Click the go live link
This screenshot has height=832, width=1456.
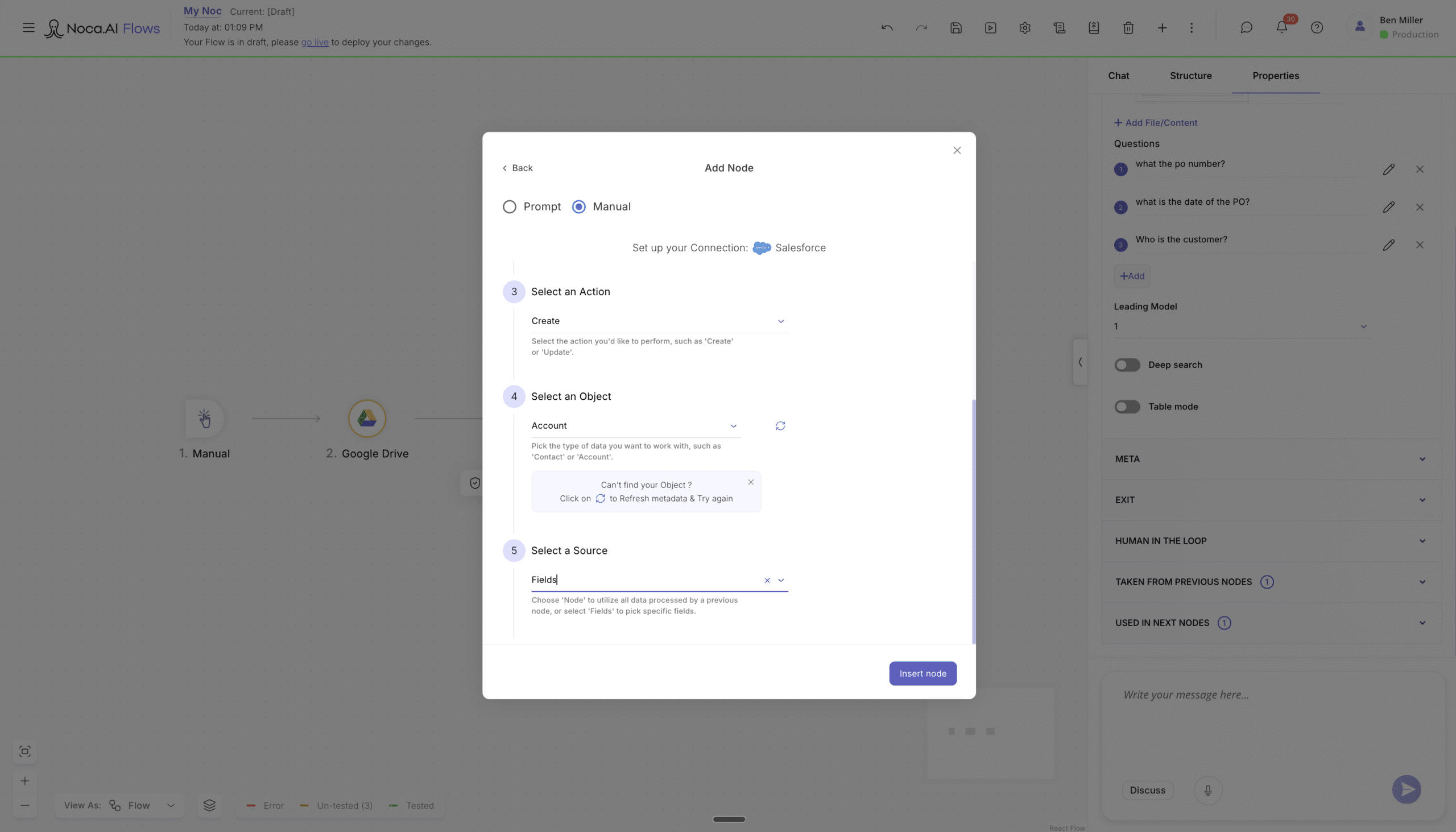[315, 42]
